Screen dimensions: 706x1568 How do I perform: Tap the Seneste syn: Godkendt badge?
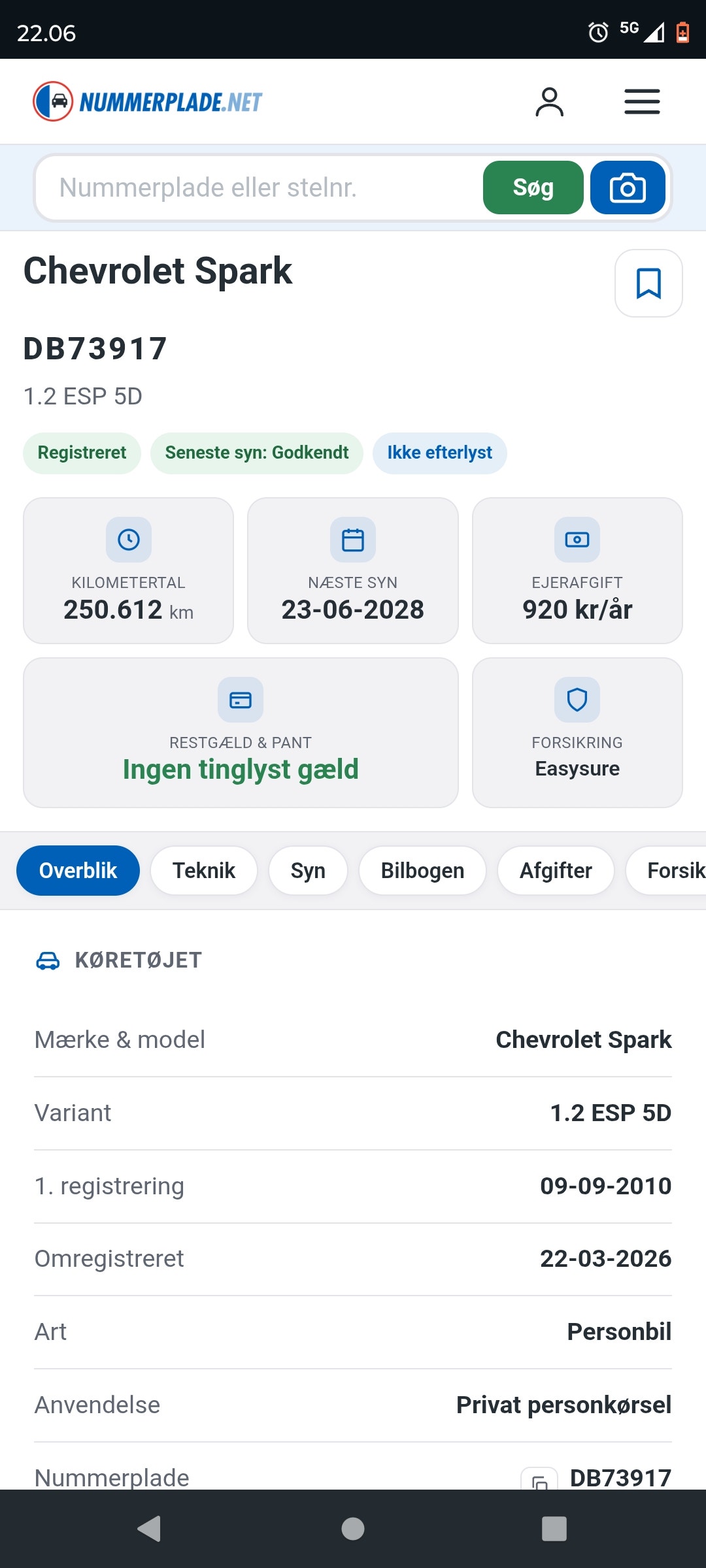257,453
